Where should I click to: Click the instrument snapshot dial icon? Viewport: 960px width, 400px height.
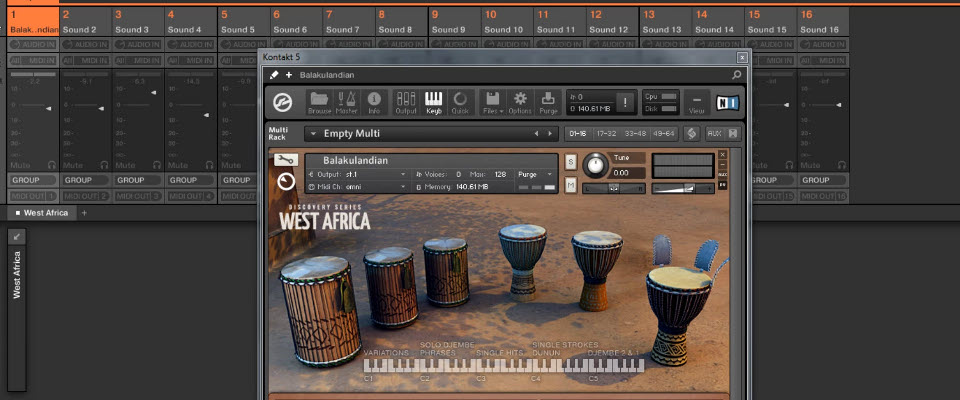pyautogui.click(x=285, y=181)
